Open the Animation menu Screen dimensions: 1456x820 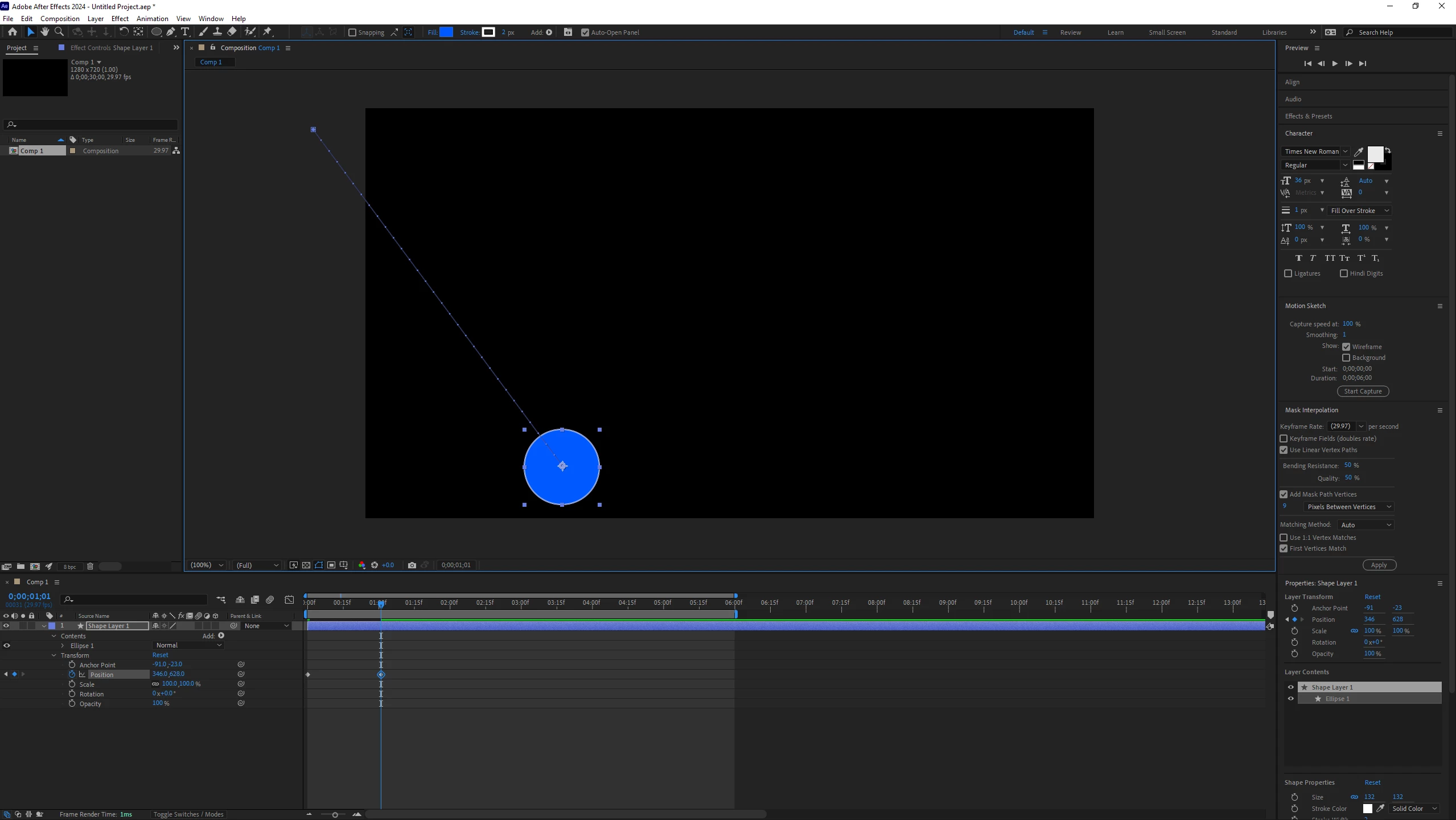click(152, 18)
